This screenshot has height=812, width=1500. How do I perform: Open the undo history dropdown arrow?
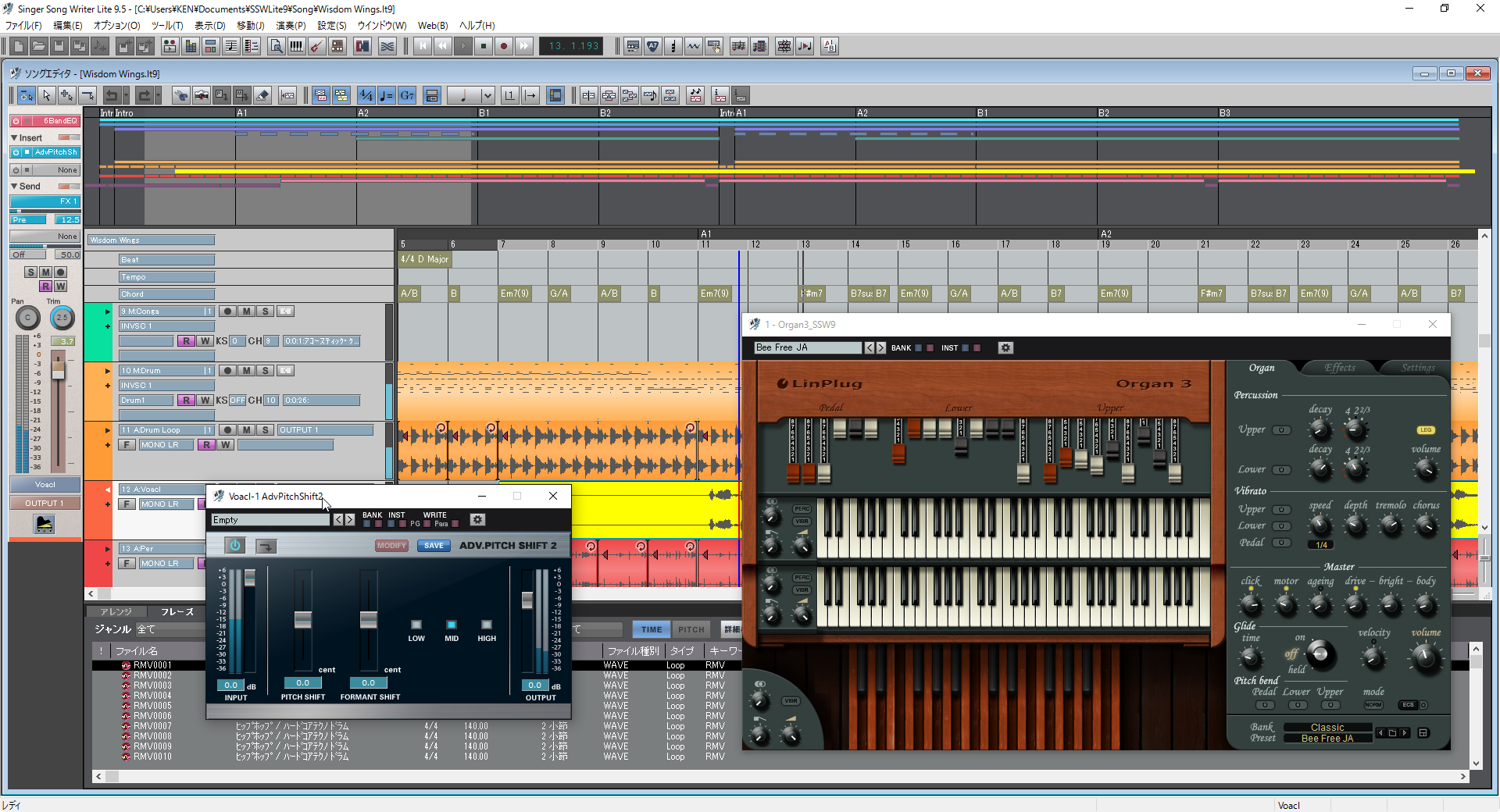click(126, 95)
